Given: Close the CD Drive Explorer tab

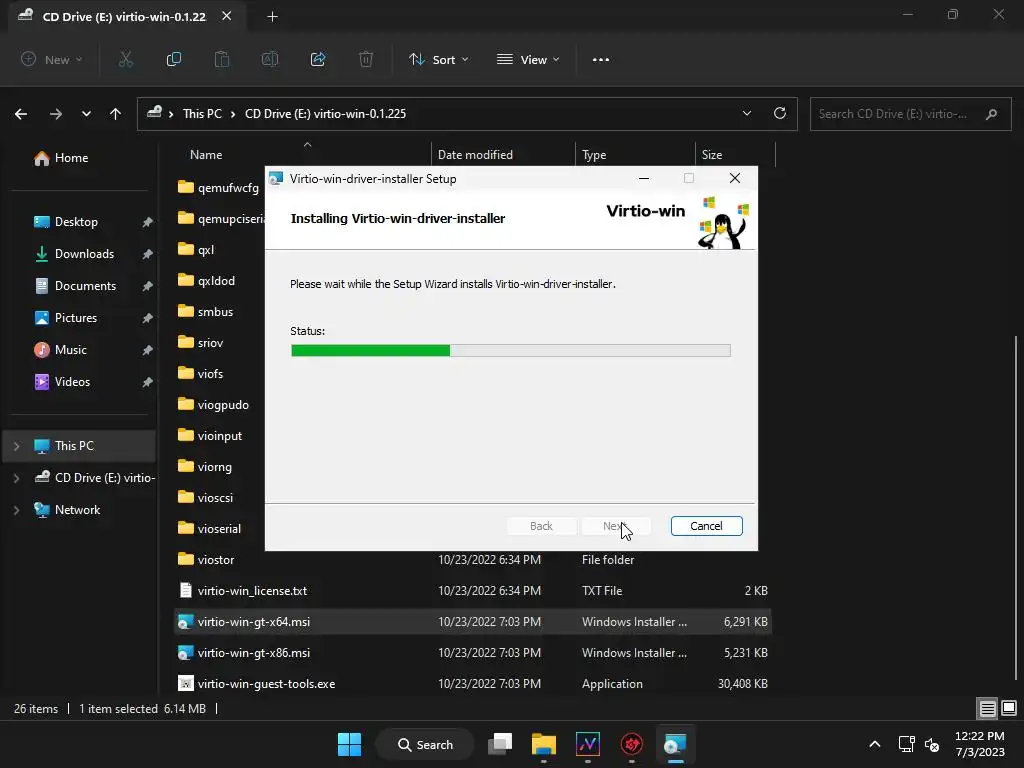Looking at the screenshot, I should pos(227,16).
